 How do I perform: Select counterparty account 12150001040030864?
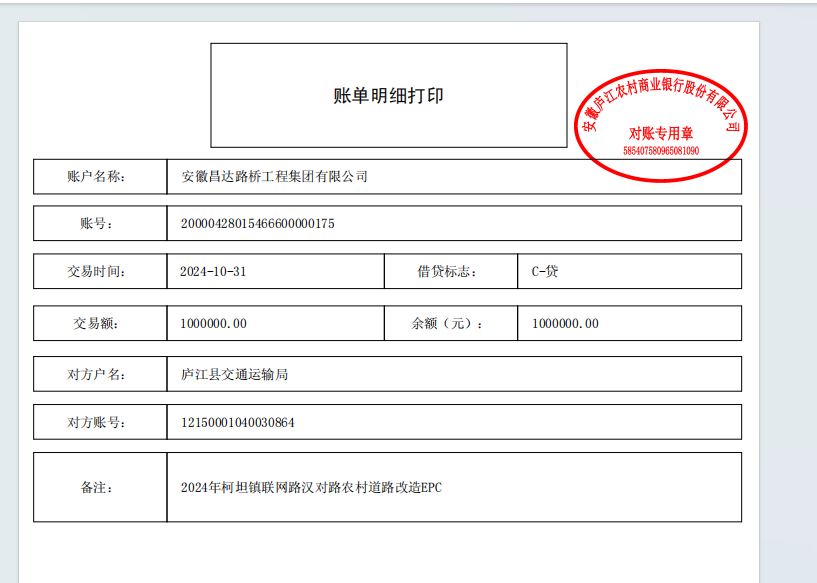click(x=237, y=423)
